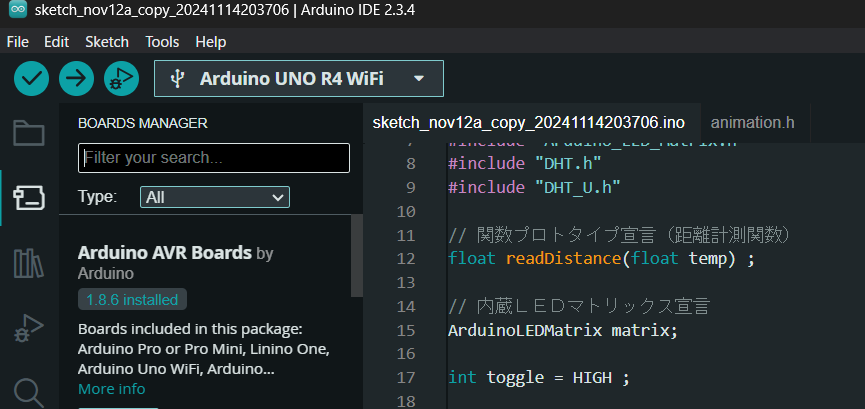Start the Debugger from the toolbar
This screenshot has height=409, width=865.
120,79
